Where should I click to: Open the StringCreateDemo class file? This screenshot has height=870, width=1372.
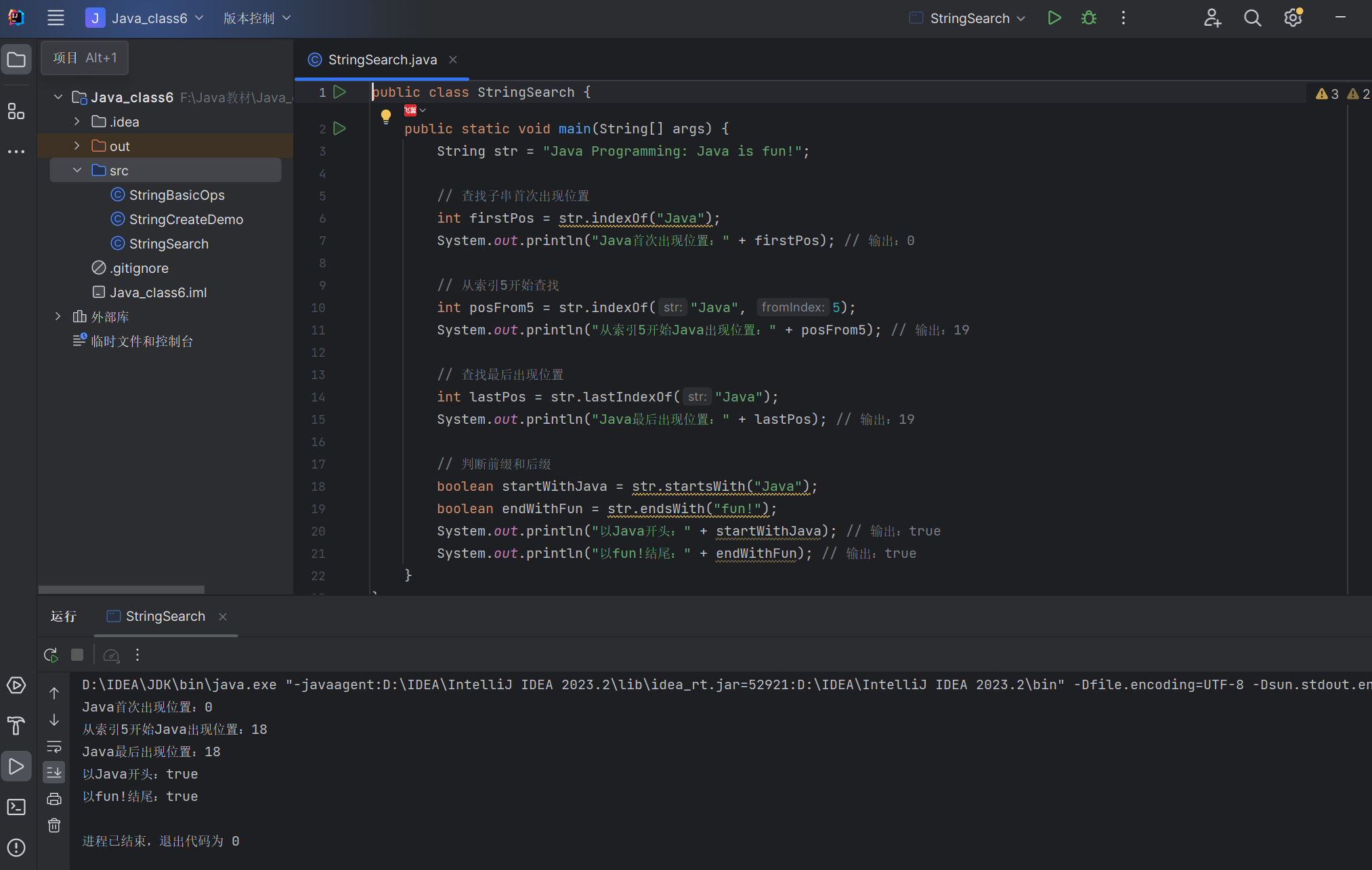[186, 219]
